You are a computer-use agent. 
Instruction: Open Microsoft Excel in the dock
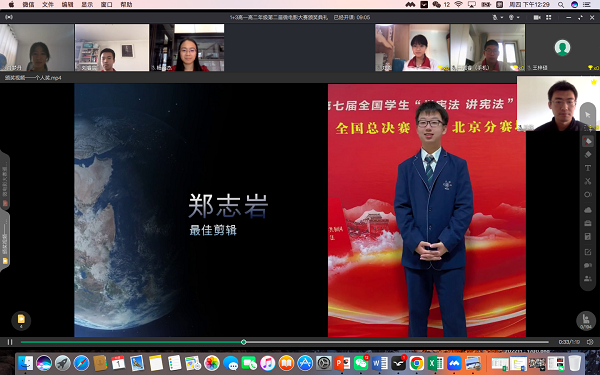pyautogui.click(x=435, y=363)
